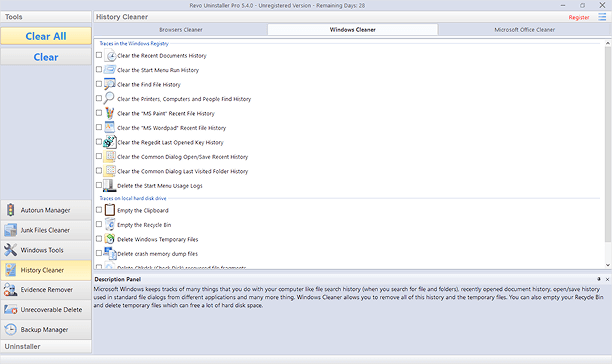Click the 'History Cleaner' panel title
The image size is (612, 364).
coord(122,17)
